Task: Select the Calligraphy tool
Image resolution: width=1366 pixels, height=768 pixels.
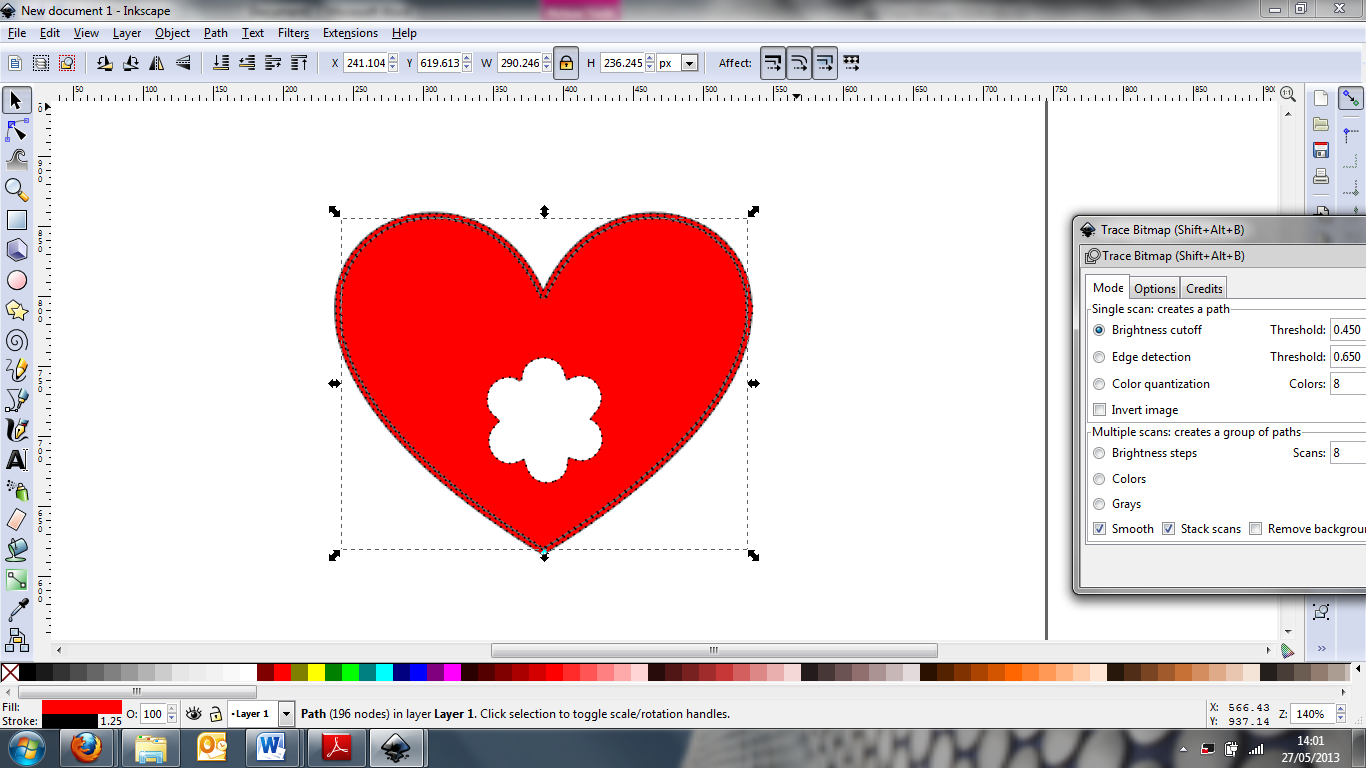Action: (17, 430)
